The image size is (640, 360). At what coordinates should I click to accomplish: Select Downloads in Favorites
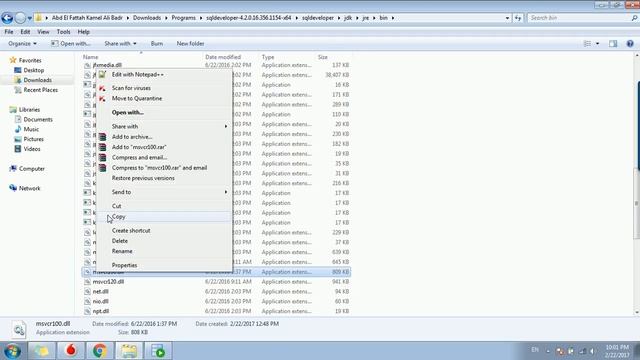[x=37, y=80]
